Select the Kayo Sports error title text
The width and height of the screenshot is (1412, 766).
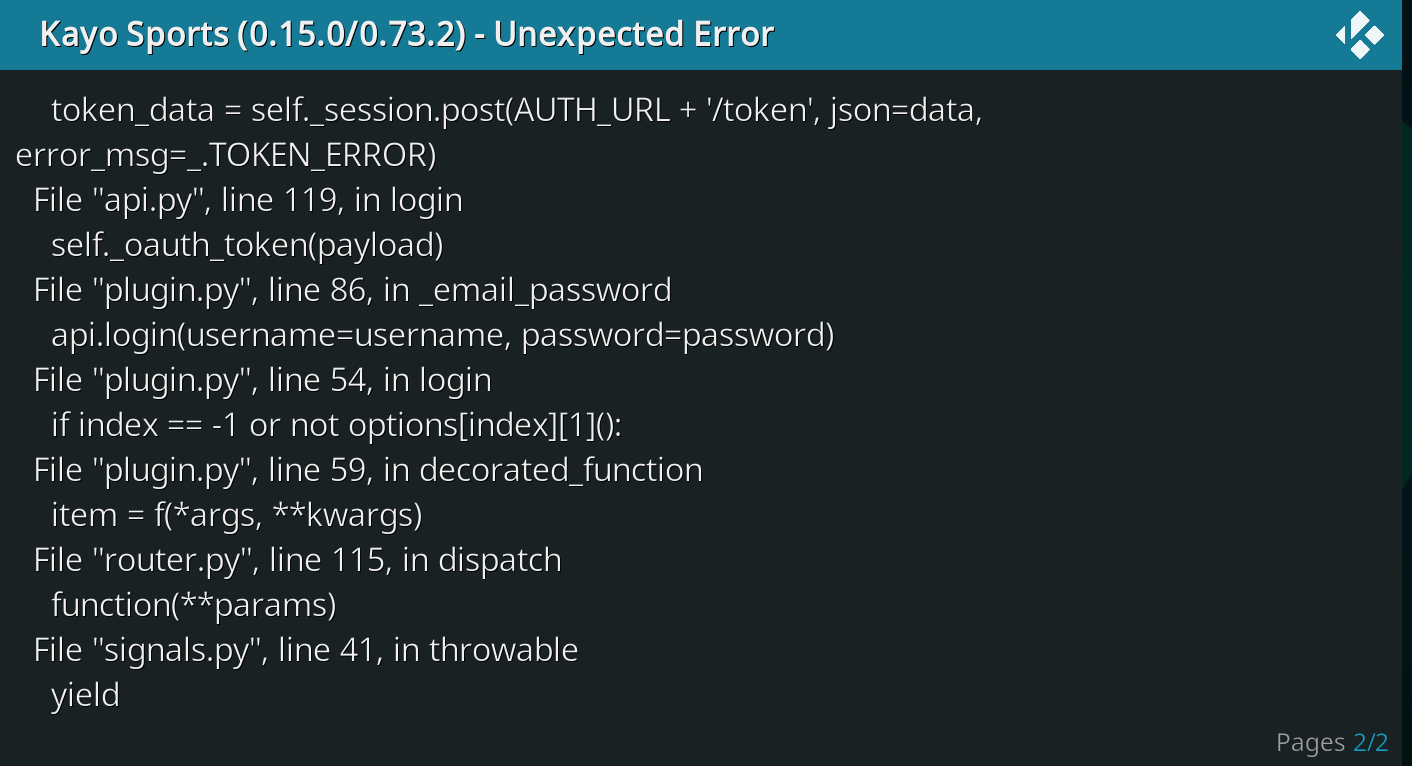tap(404, 33)
